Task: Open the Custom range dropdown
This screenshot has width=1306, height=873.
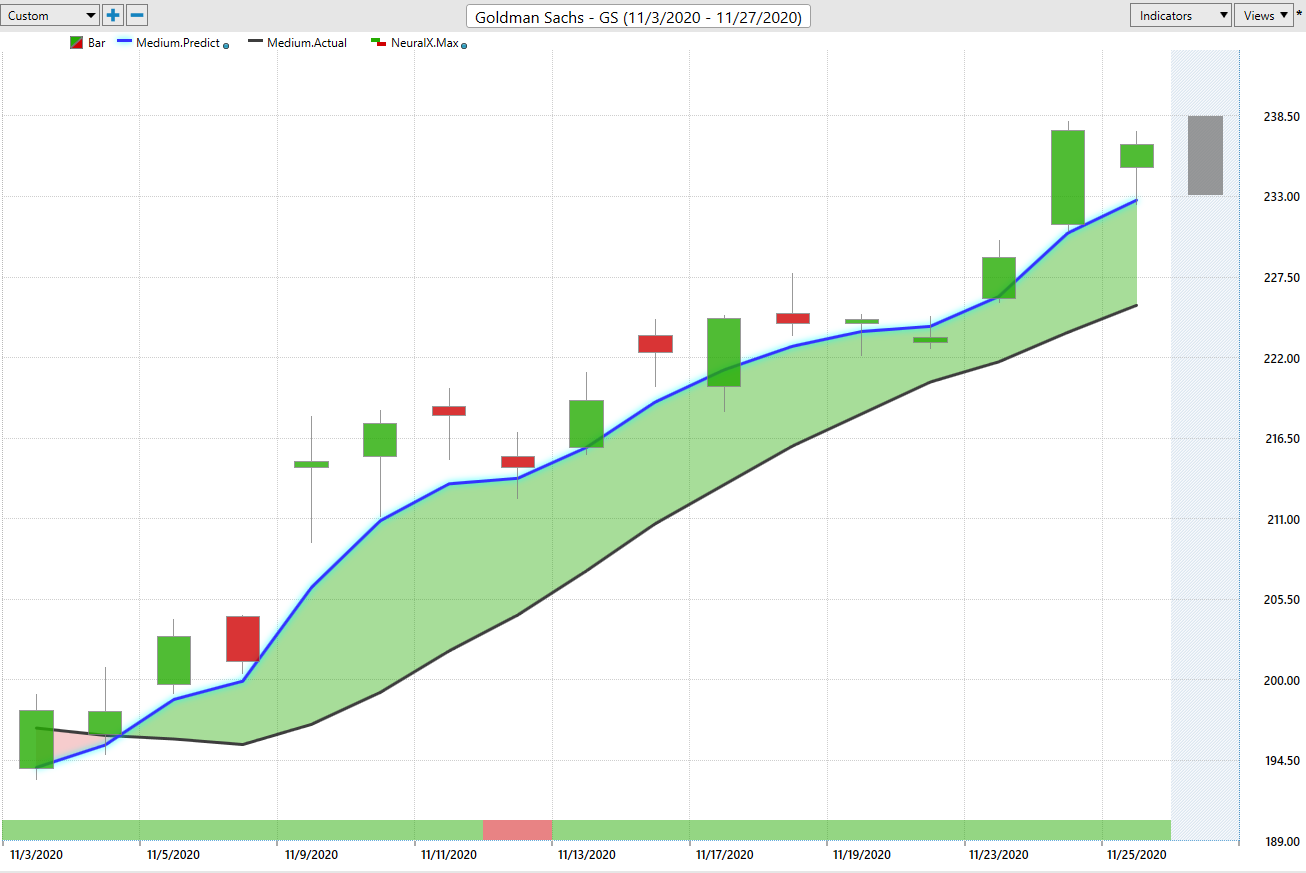Action: [x=50, y=16]
